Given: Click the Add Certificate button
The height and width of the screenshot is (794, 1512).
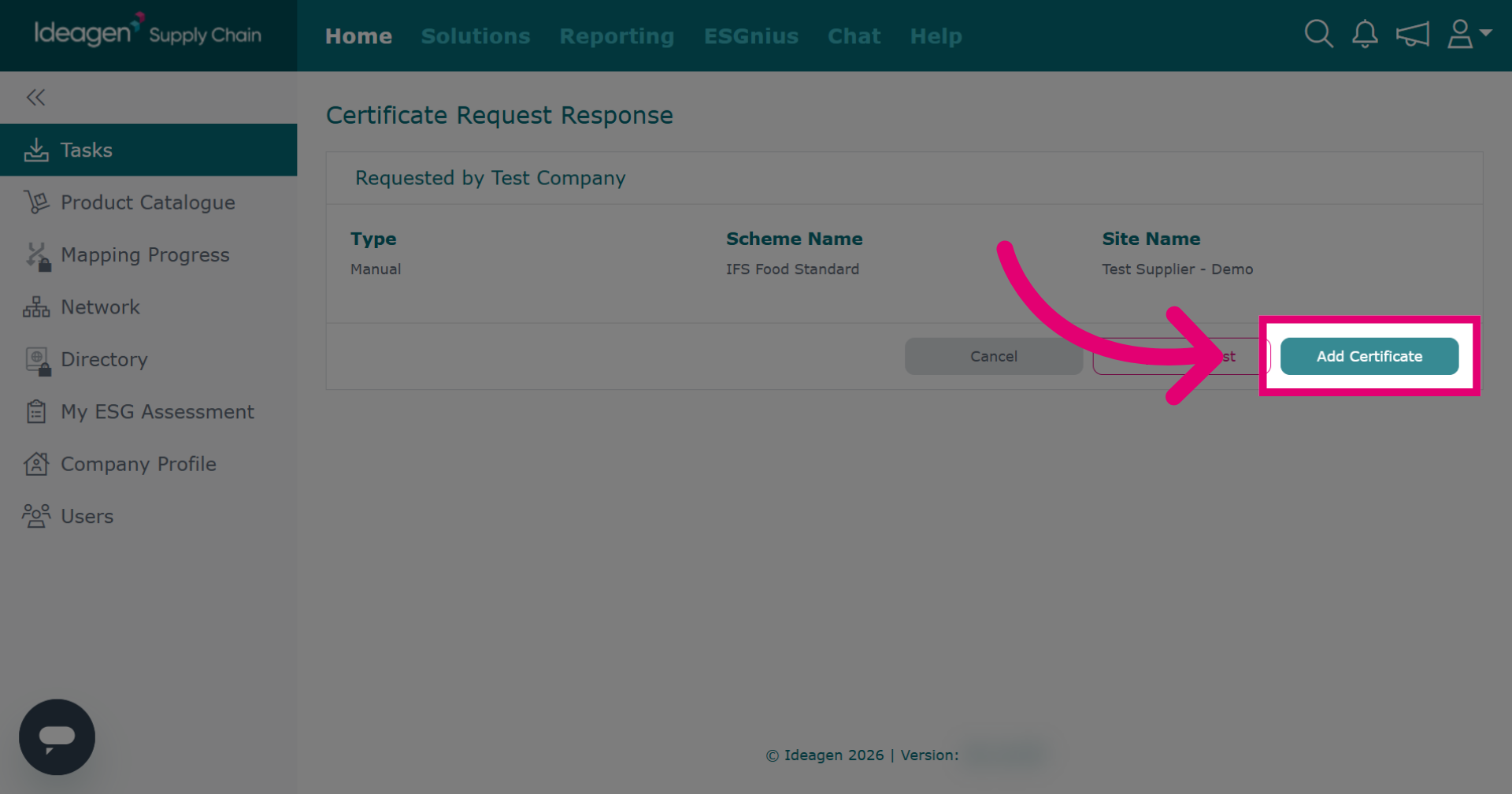Looking at the screenshot, I should pos(1369,356).
